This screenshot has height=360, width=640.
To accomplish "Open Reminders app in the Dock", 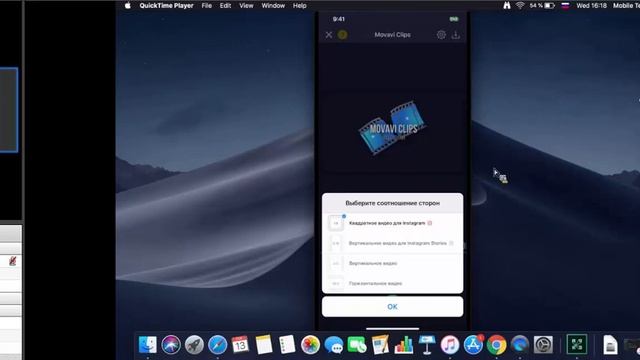I will point(287,345).
